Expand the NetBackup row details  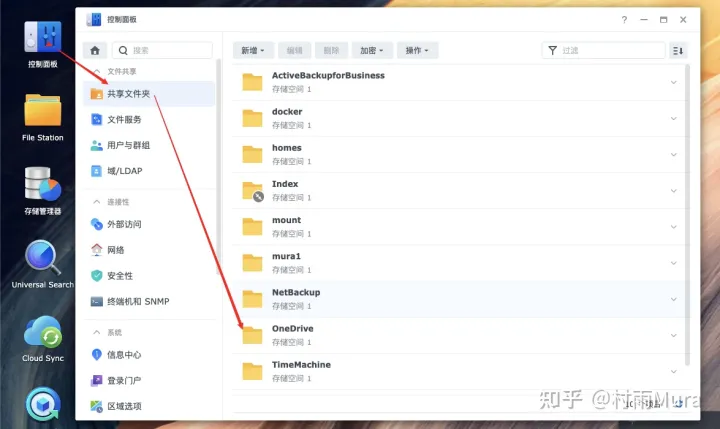click(674, 299)
